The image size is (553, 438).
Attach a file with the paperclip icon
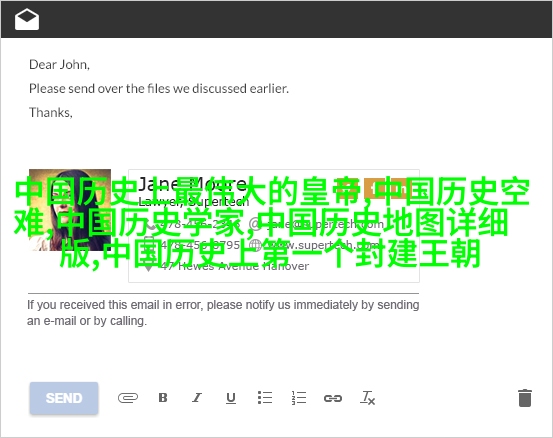[x=128, y=398]
